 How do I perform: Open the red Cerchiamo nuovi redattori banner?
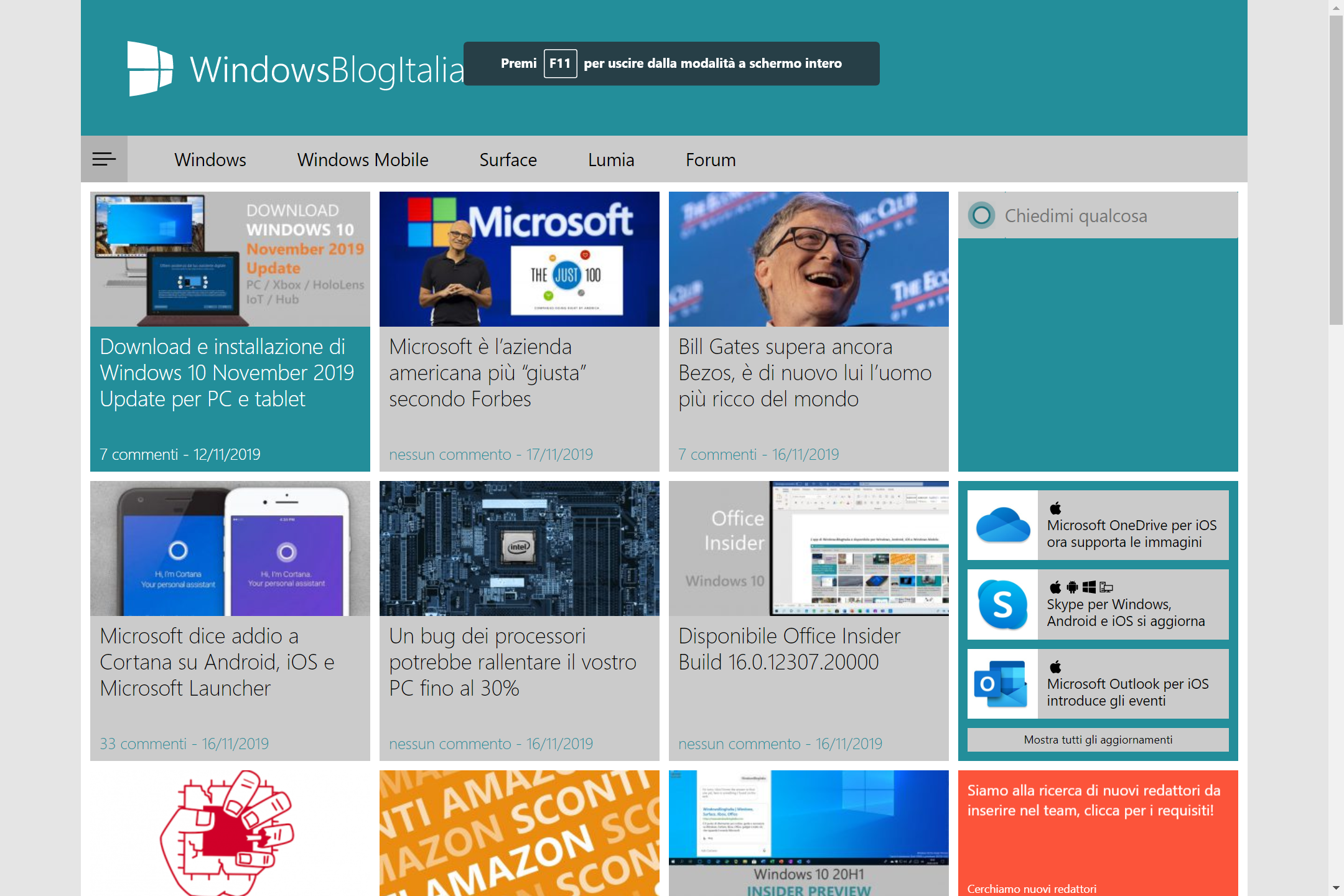1098,833
